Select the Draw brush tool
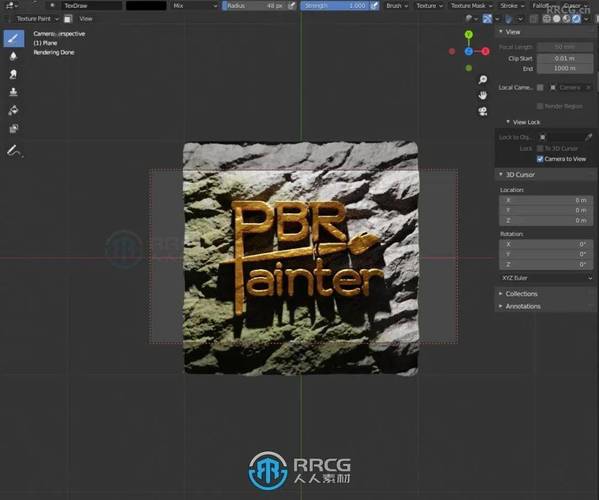 click(x=14, y=39)
